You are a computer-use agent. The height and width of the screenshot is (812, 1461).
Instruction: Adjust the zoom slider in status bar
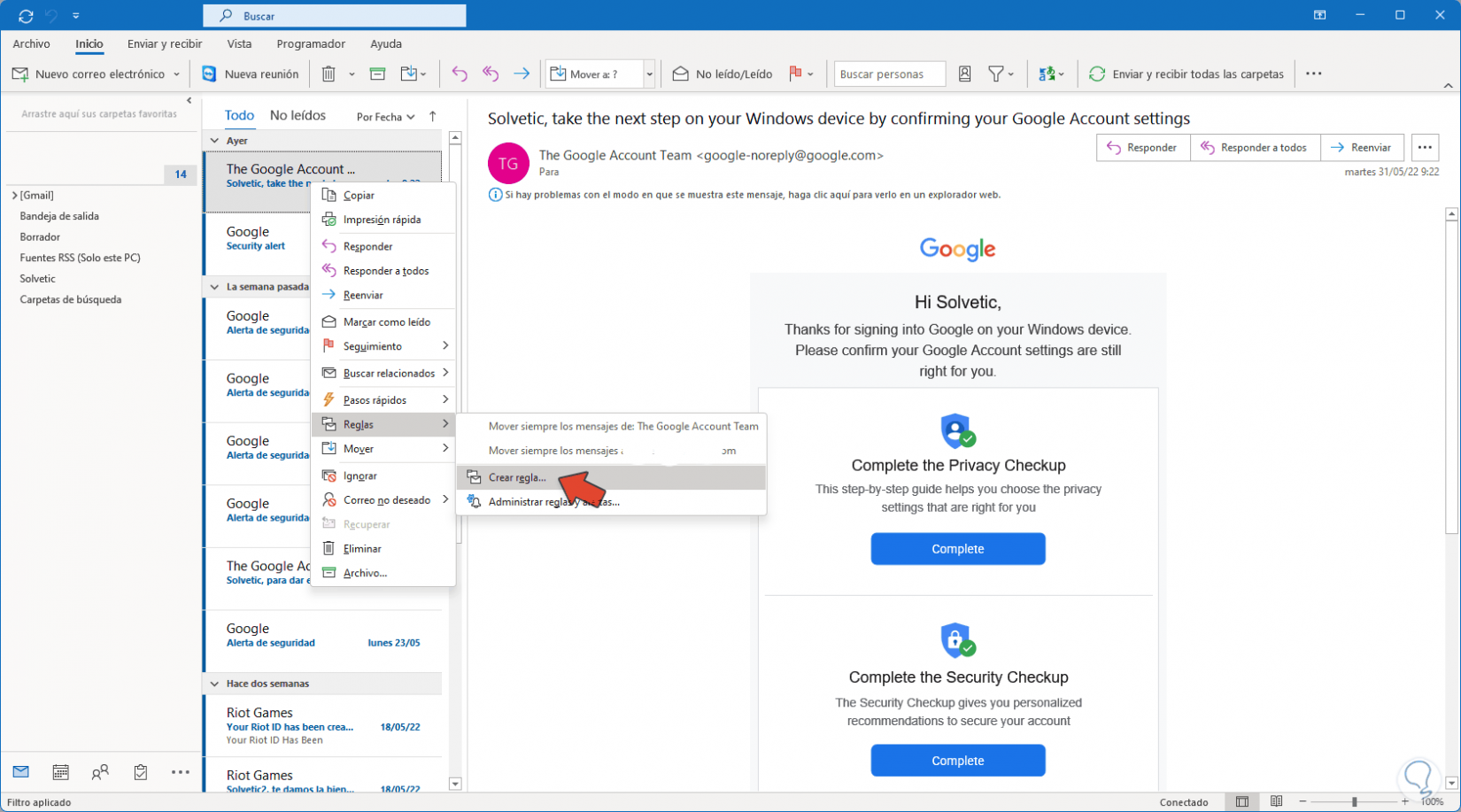click(x=1354, y=801)
